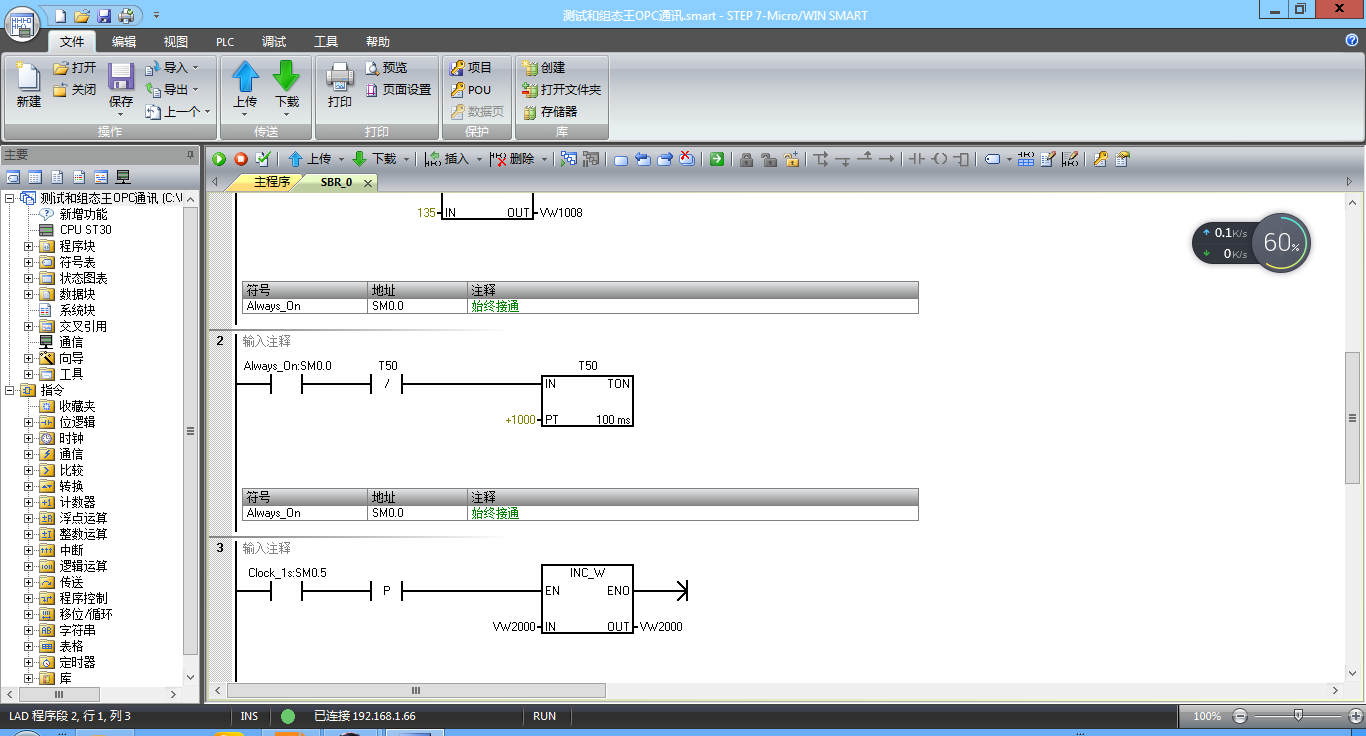1366x736 pixels.
Task: Switch to the PLC ribbon tab
Action: 225,42
